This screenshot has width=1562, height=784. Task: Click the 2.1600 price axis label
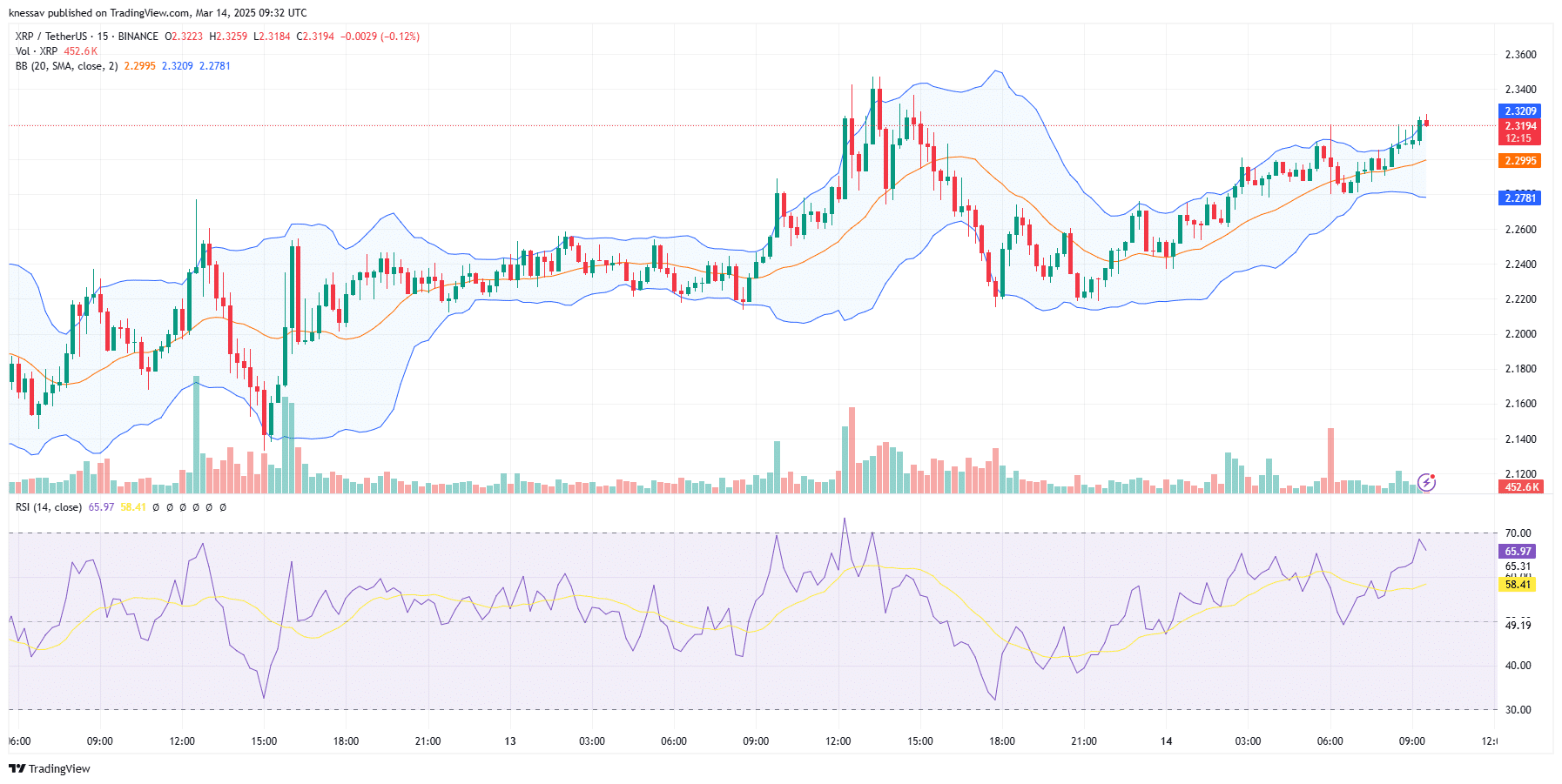pyautogui.click(x=1520, y=404)
